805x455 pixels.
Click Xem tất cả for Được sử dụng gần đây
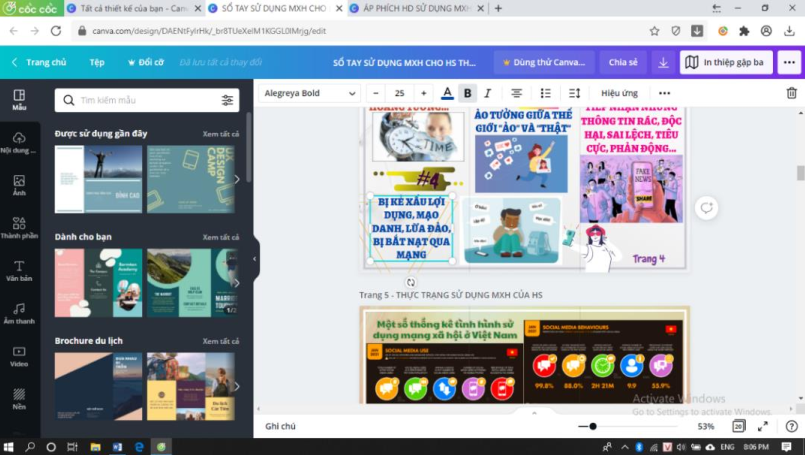(x=221, y=134)
